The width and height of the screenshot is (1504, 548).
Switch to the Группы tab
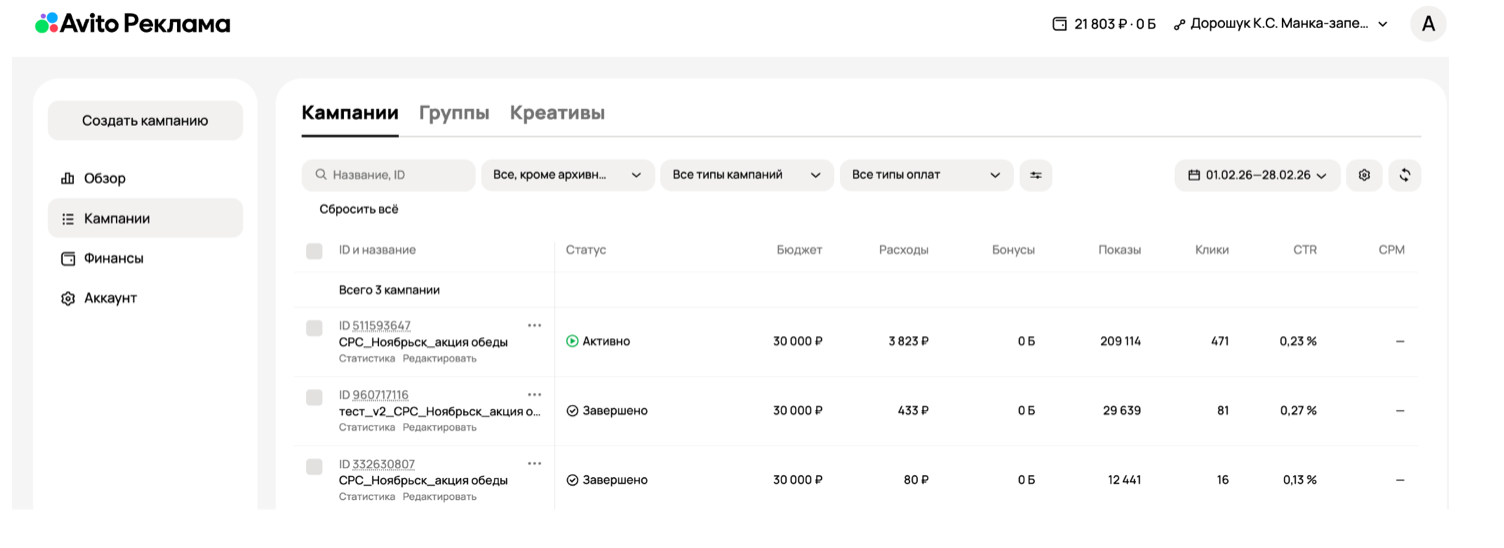pos(454,113)
